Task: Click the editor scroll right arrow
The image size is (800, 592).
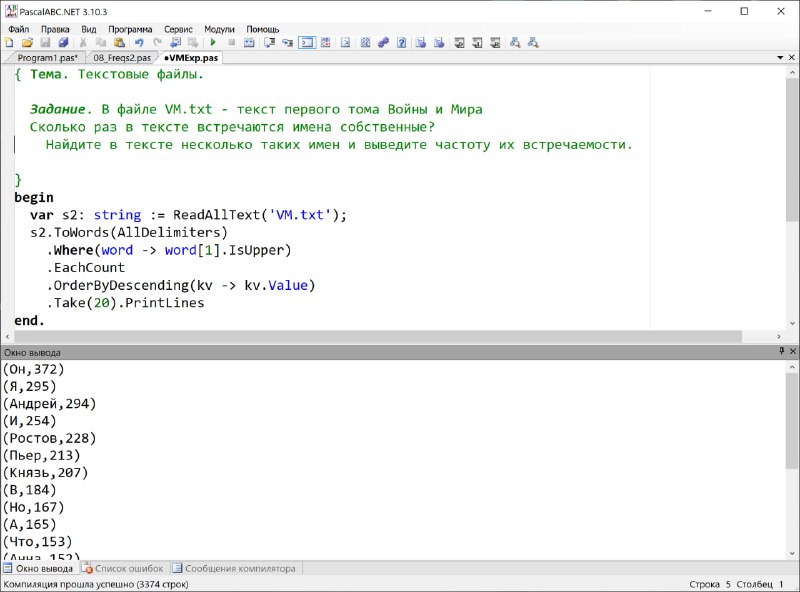Action: 779,336
